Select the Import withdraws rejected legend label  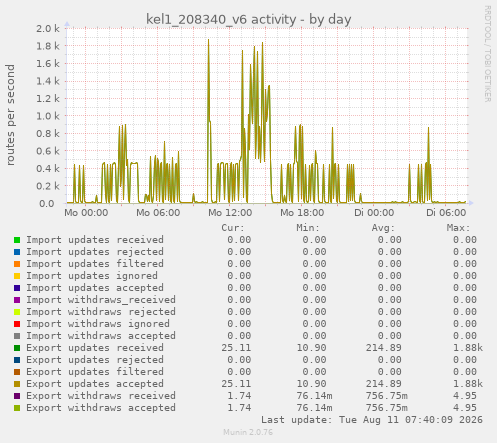pos(101,312)
